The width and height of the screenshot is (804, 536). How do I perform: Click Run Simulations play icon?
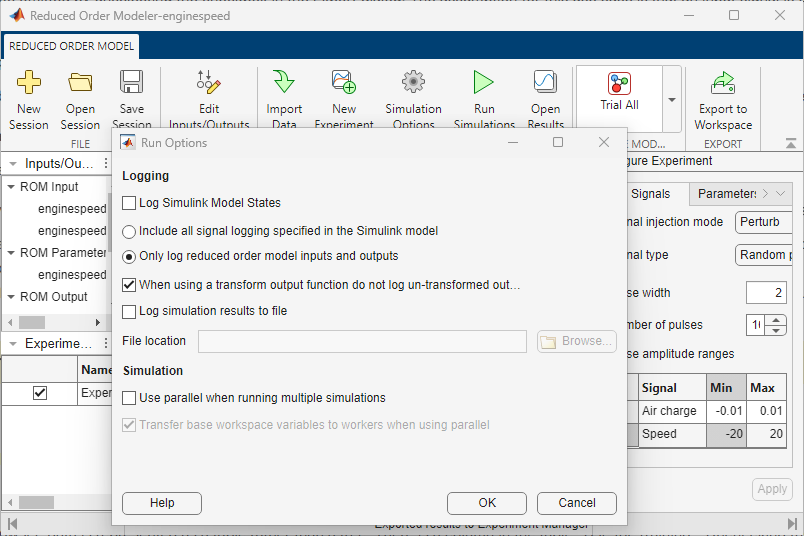(484, 82)
